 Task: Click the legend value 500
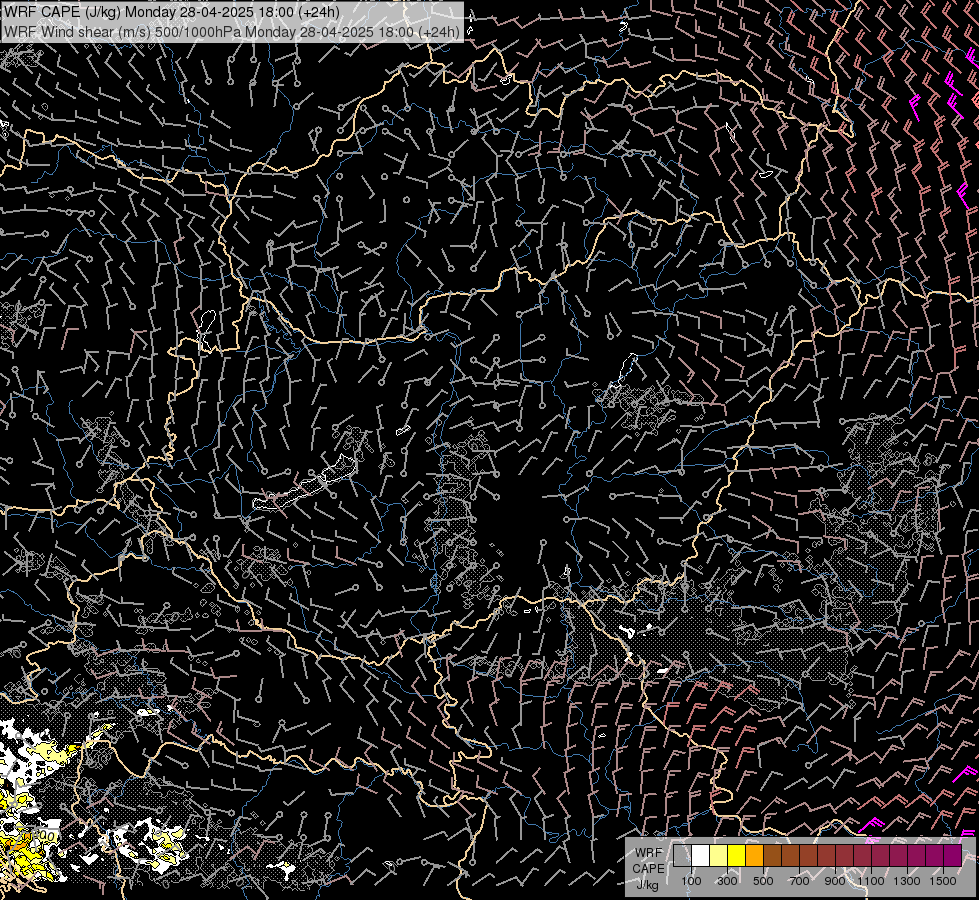tap(763, 881)
